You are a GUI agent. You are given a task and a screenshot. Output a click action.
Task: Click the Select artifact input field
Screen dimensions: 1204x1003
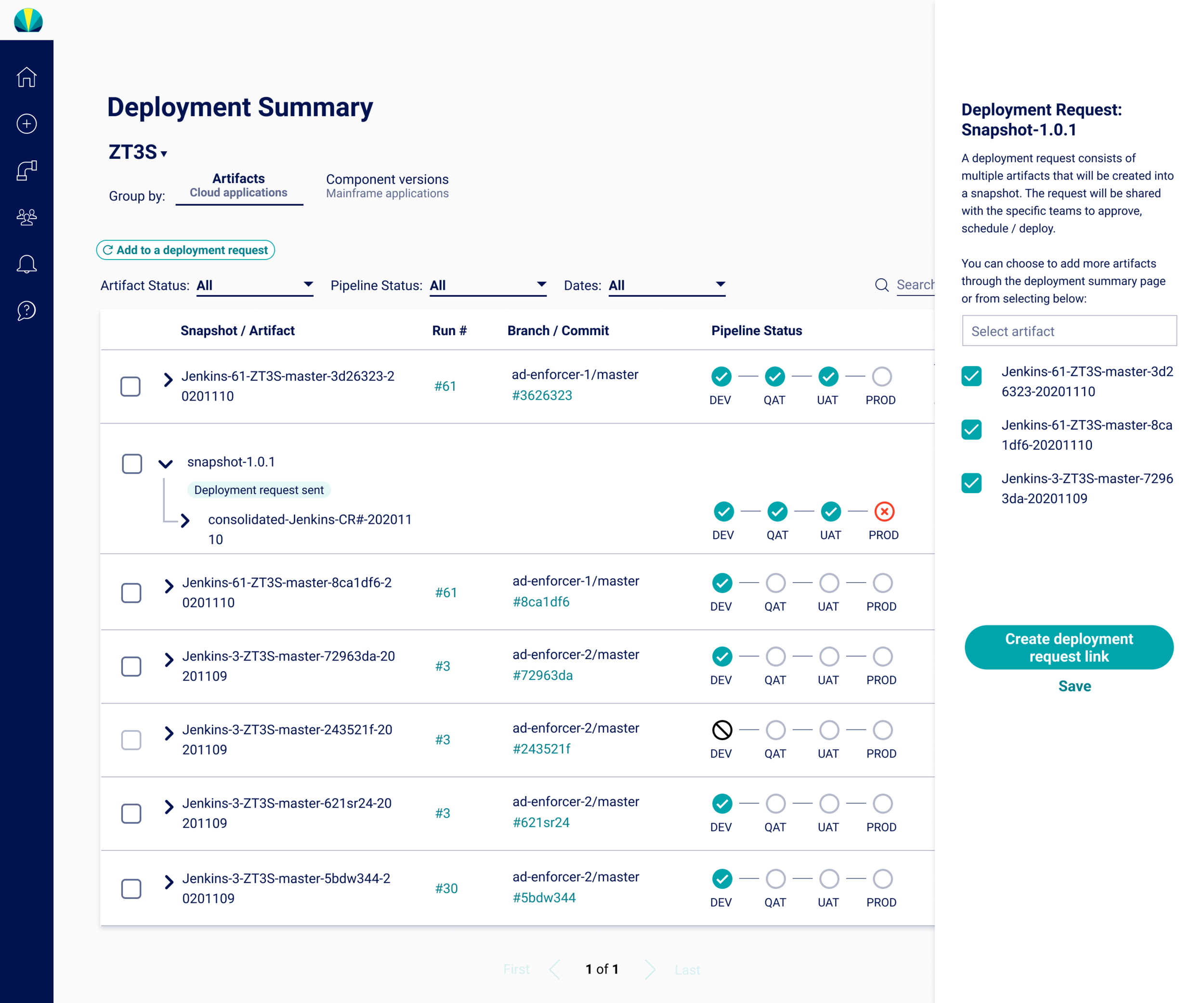(x=1069, y=331)
